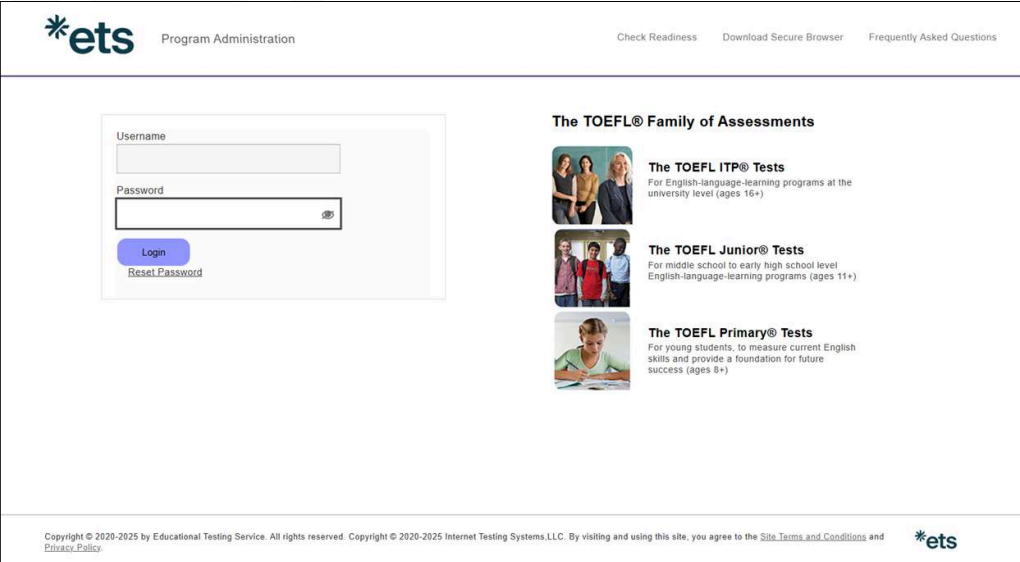1020x562 pixels.
Task: Open Download Secure Browser link
Action: coord(783,37)
